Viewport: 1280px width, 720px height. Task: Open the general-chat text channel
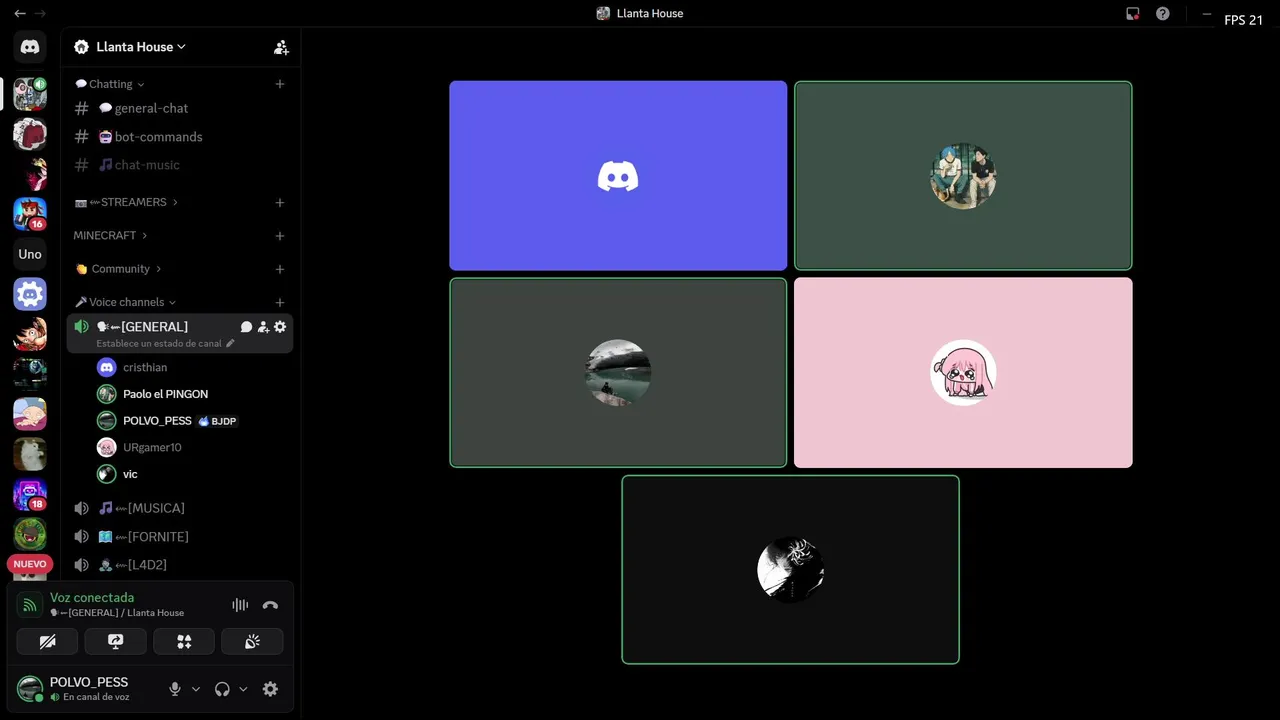pos(180,108)
